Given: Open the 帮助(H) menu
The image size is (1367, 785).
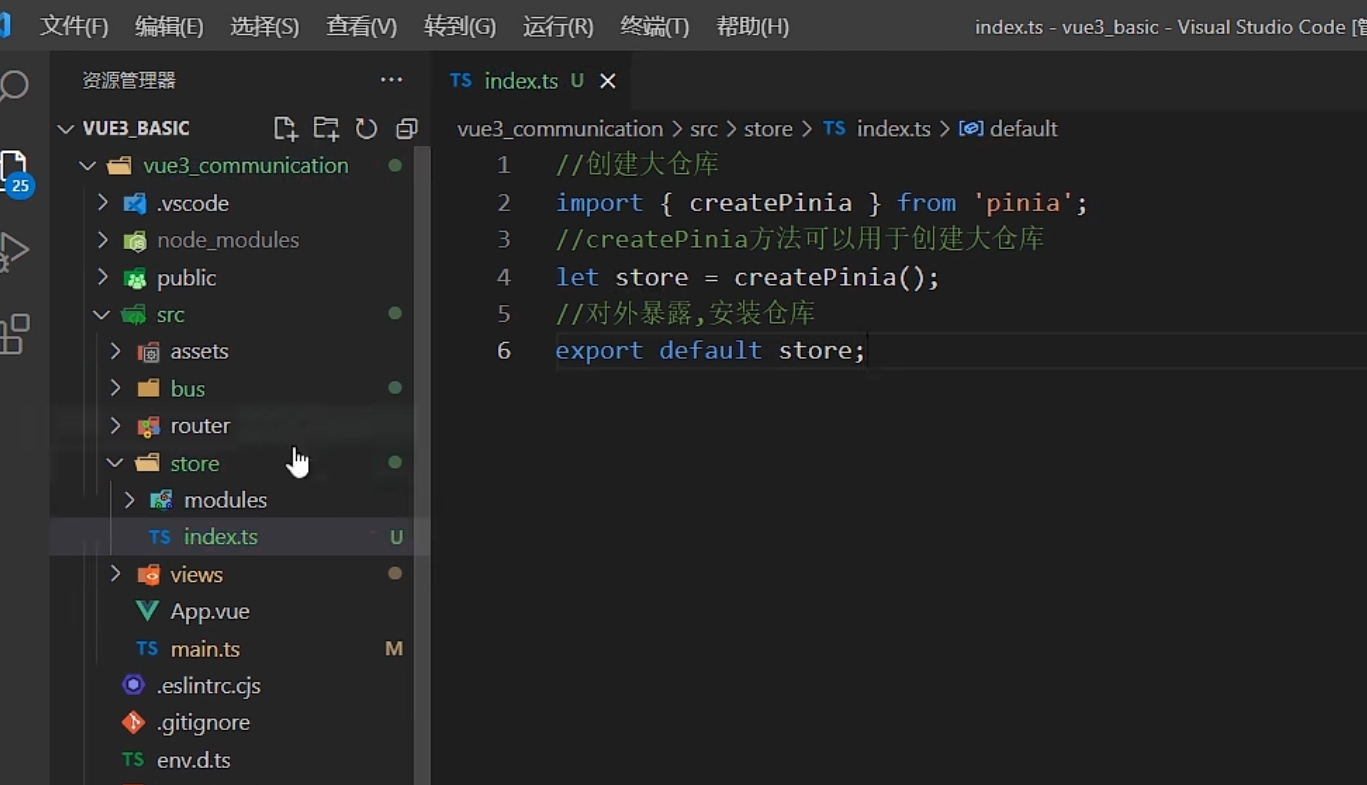Looking at the screenshot, I should tap(753, 26).
